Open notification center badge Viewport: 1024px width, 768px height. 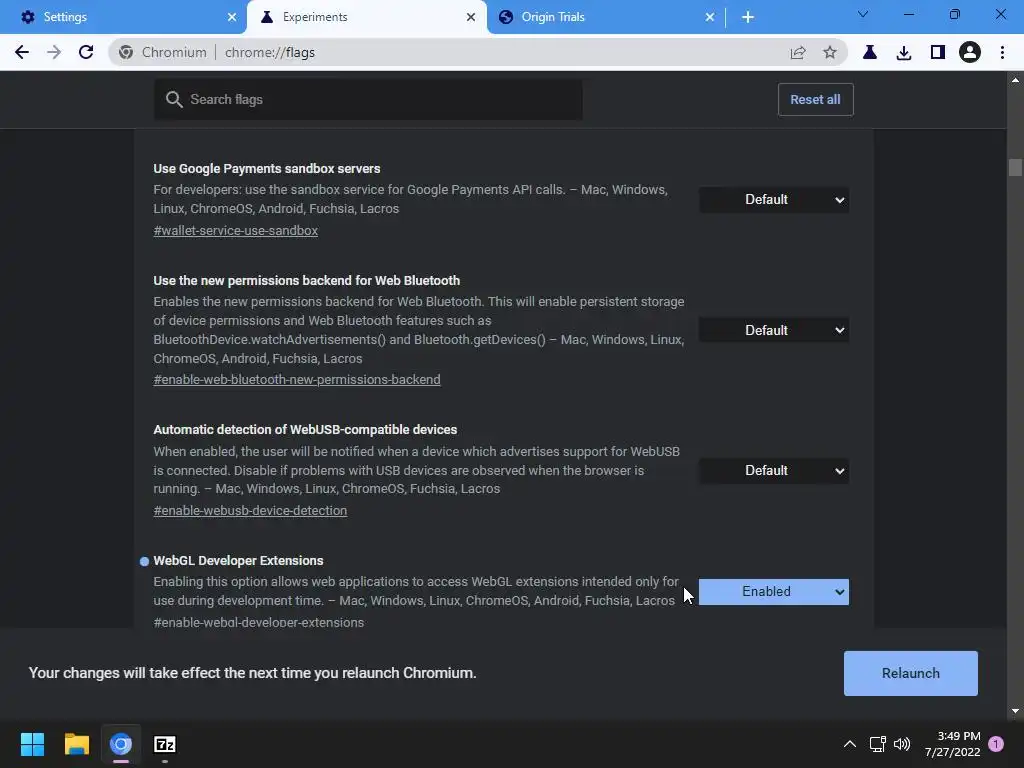click(x=996, y=744)
